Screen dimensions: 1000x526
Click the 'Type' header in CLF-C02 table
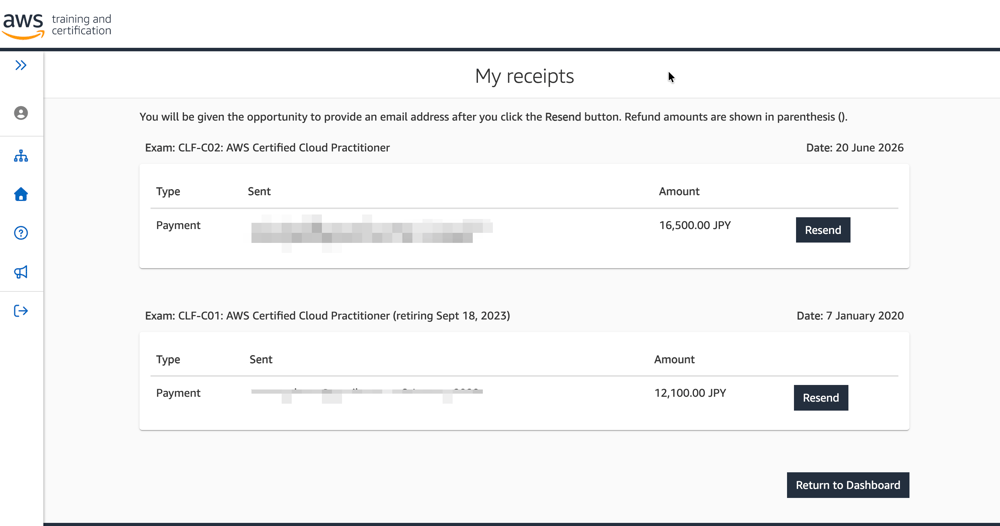tap(168, 191)
